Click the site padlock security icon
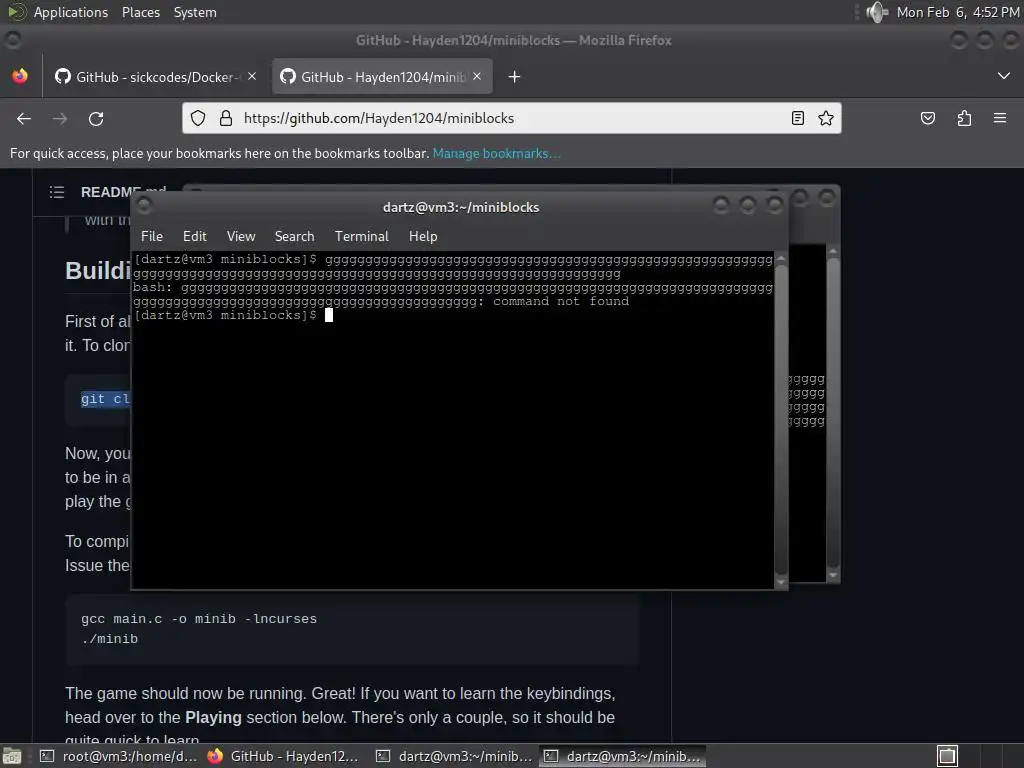Viewport: 1024px width, 768px height. [226, 118]
